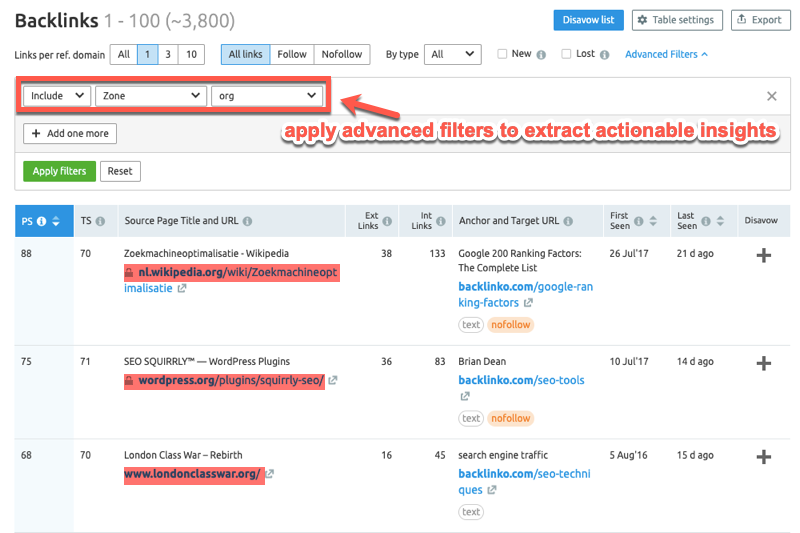Collapse the Advanced Filters link
The width and height of the screenshot is (800, 533).
666,54
